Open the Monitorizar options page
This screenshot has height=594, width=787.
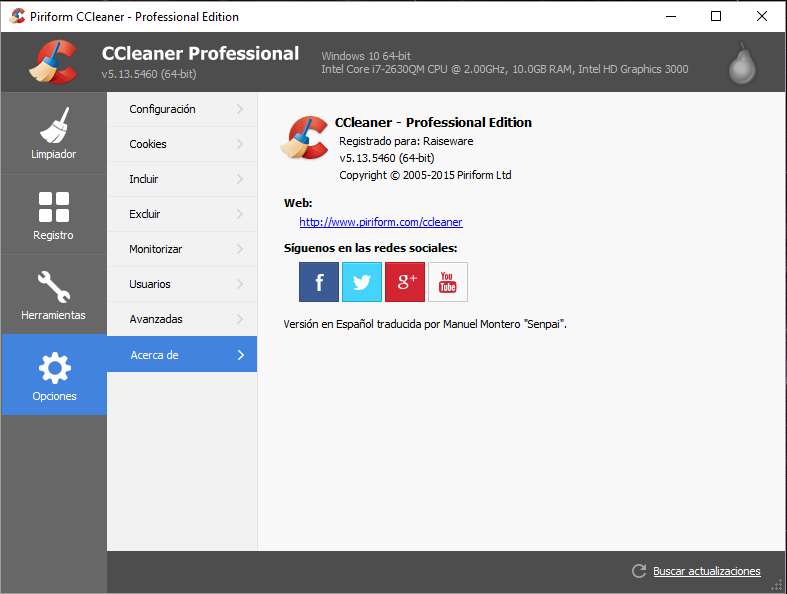pyautogui.click(x=182, y=249)
